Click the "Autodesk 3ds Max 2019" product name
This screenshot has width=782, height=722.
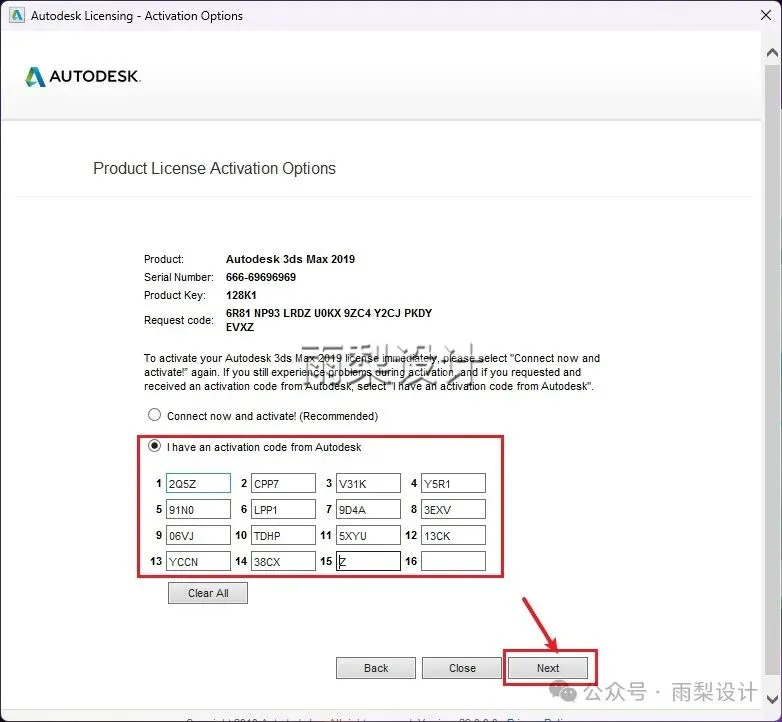[290, 259]
